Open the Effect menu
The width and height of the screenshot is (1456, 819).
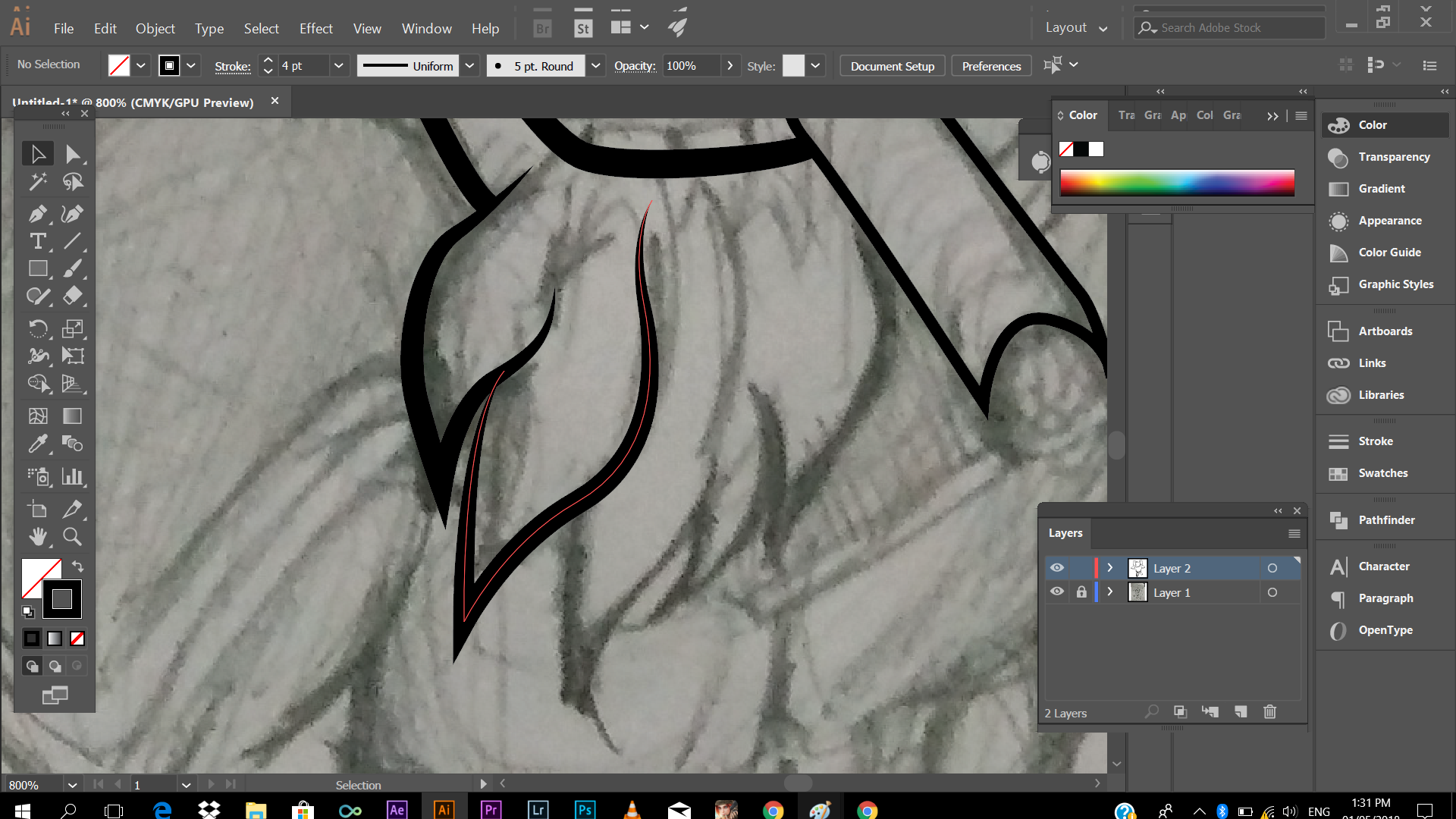click(x=315, y=28)
